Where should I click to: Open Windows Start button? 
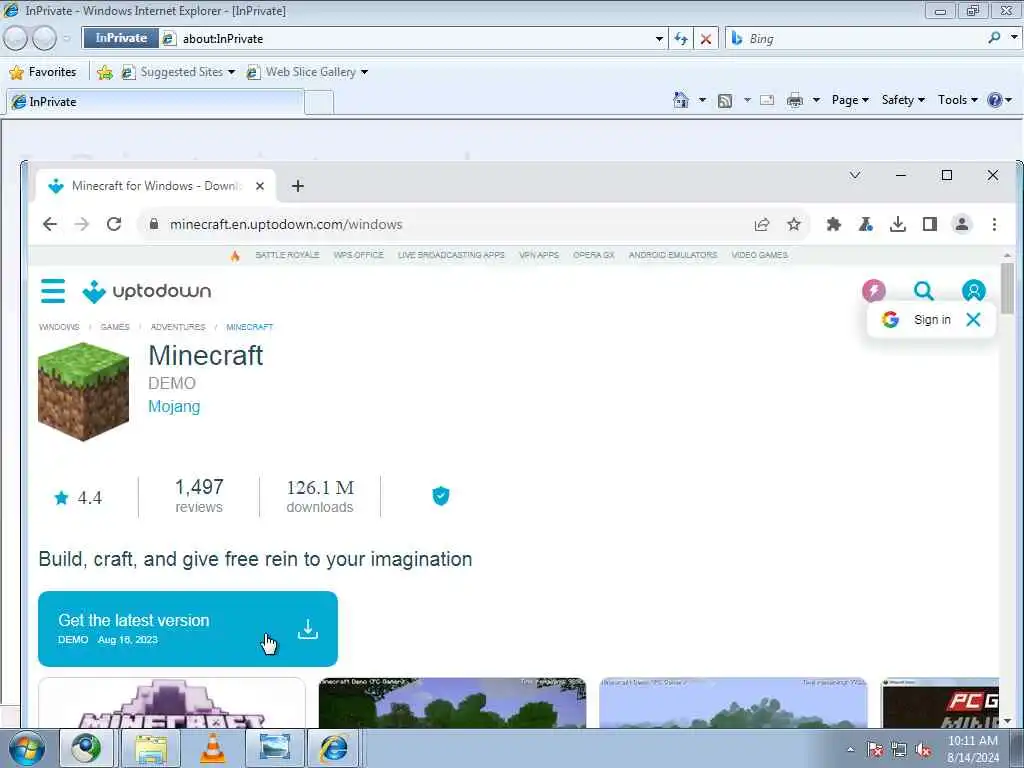[x=25, y=748]
